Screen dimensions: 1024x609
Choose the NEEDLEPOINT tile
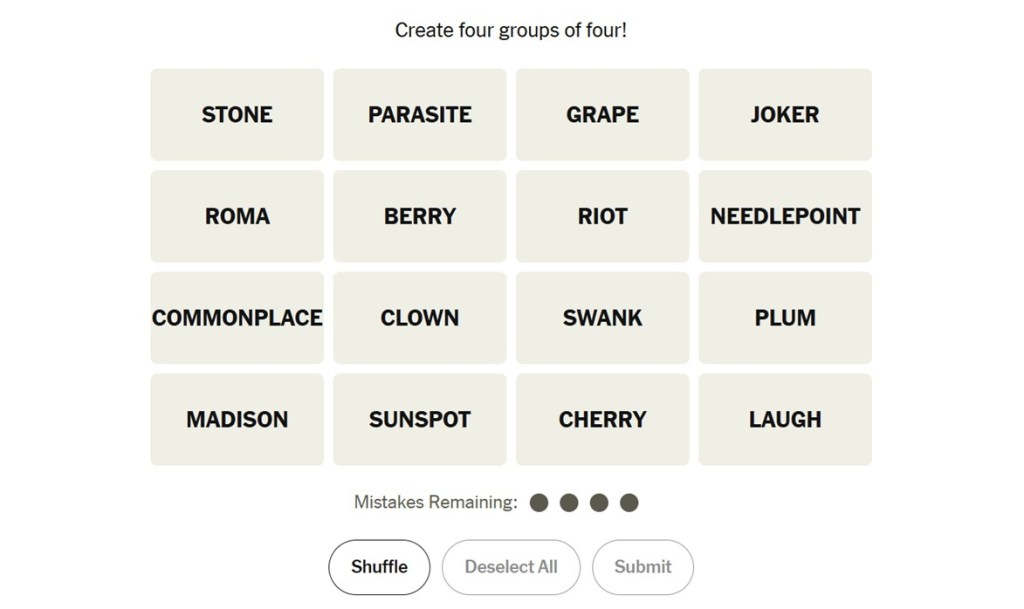785,216
